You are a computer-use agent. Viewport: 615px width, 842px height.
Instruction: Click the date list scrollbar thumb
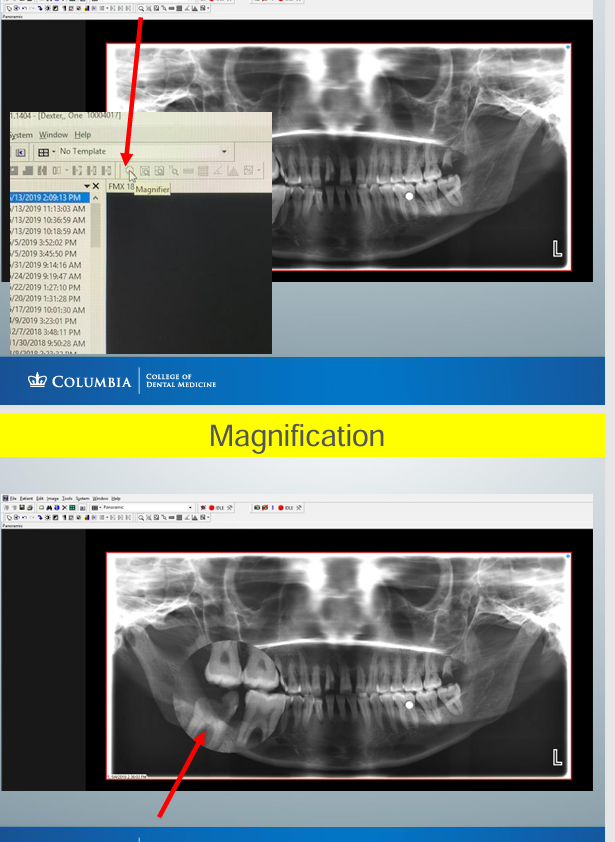pyautogui.click(x=96, y=226)
